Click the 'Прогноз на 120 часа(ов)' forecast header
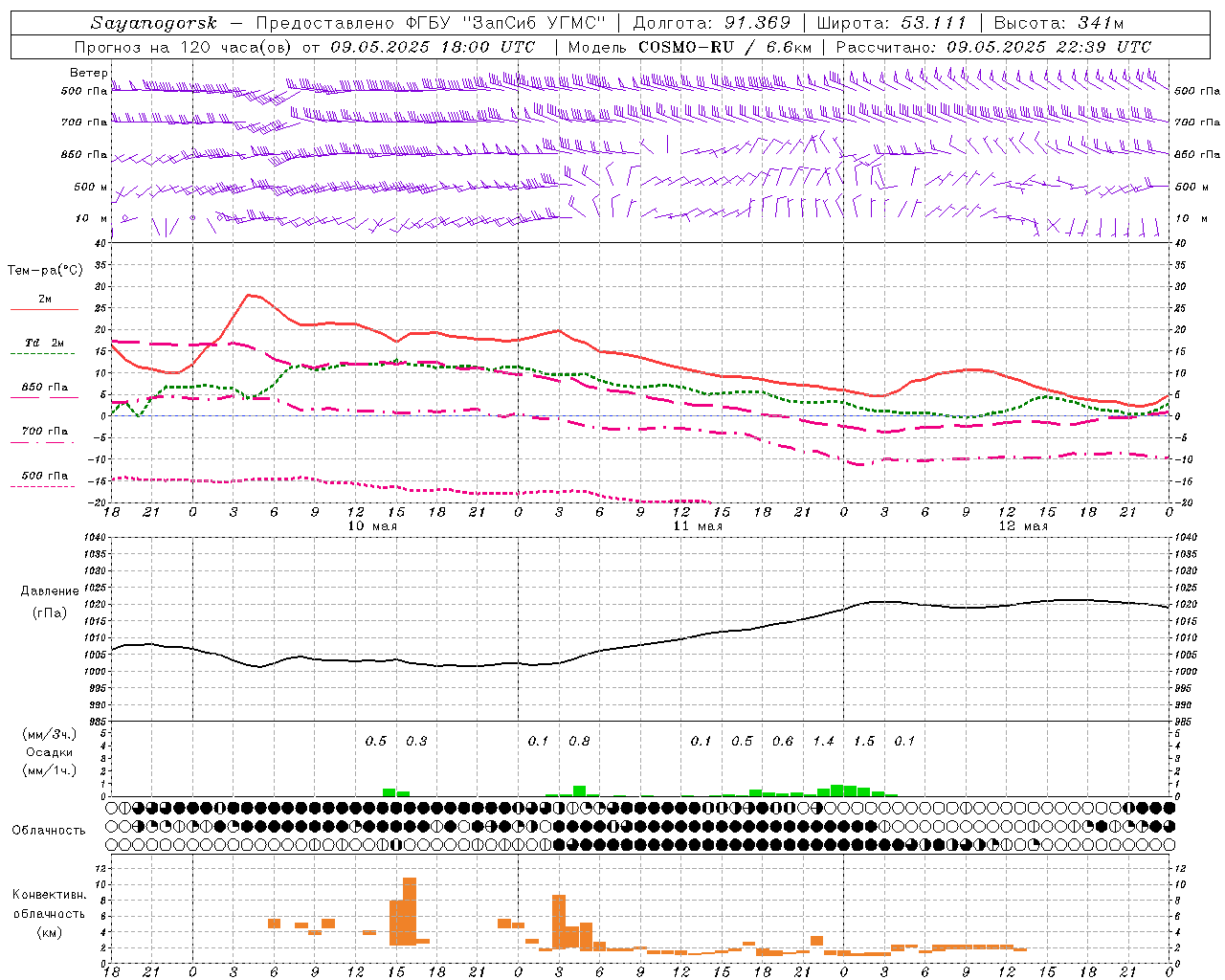The image size is (1225, 980). click(x=183, y=47)
